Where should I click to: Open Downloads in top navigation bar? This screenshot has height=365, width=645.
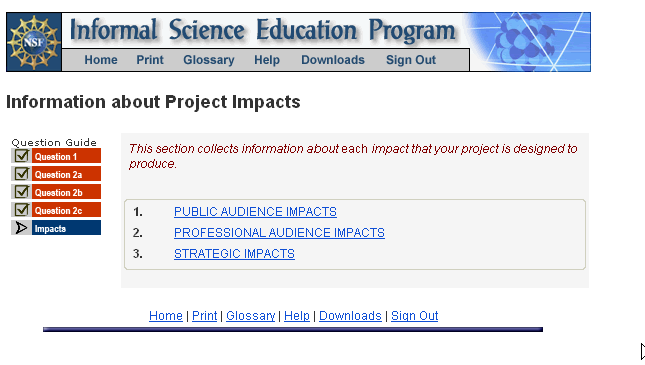tap(333, 60)
